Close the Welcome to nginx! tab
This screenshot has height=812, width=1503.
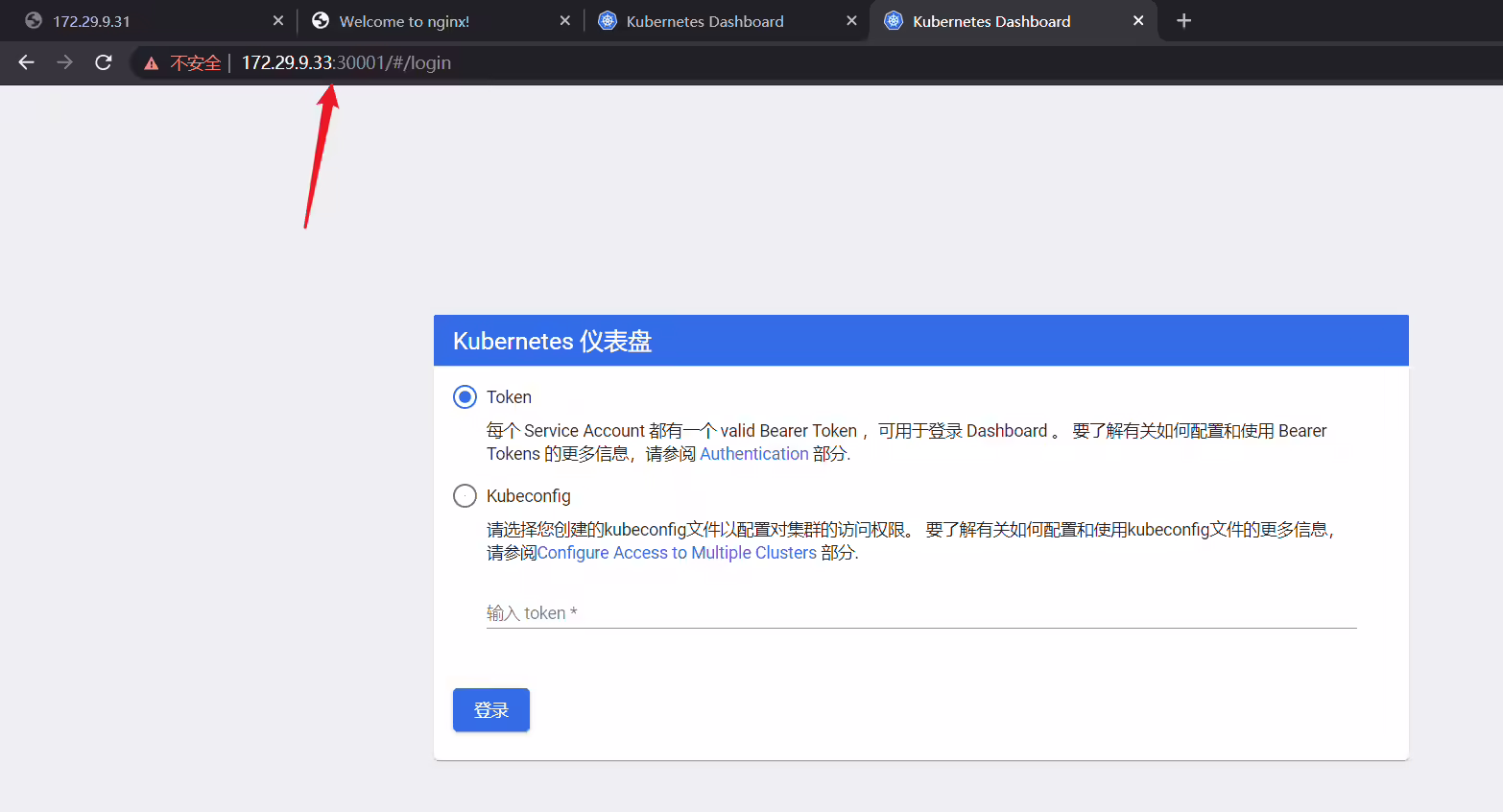[565, 21]
